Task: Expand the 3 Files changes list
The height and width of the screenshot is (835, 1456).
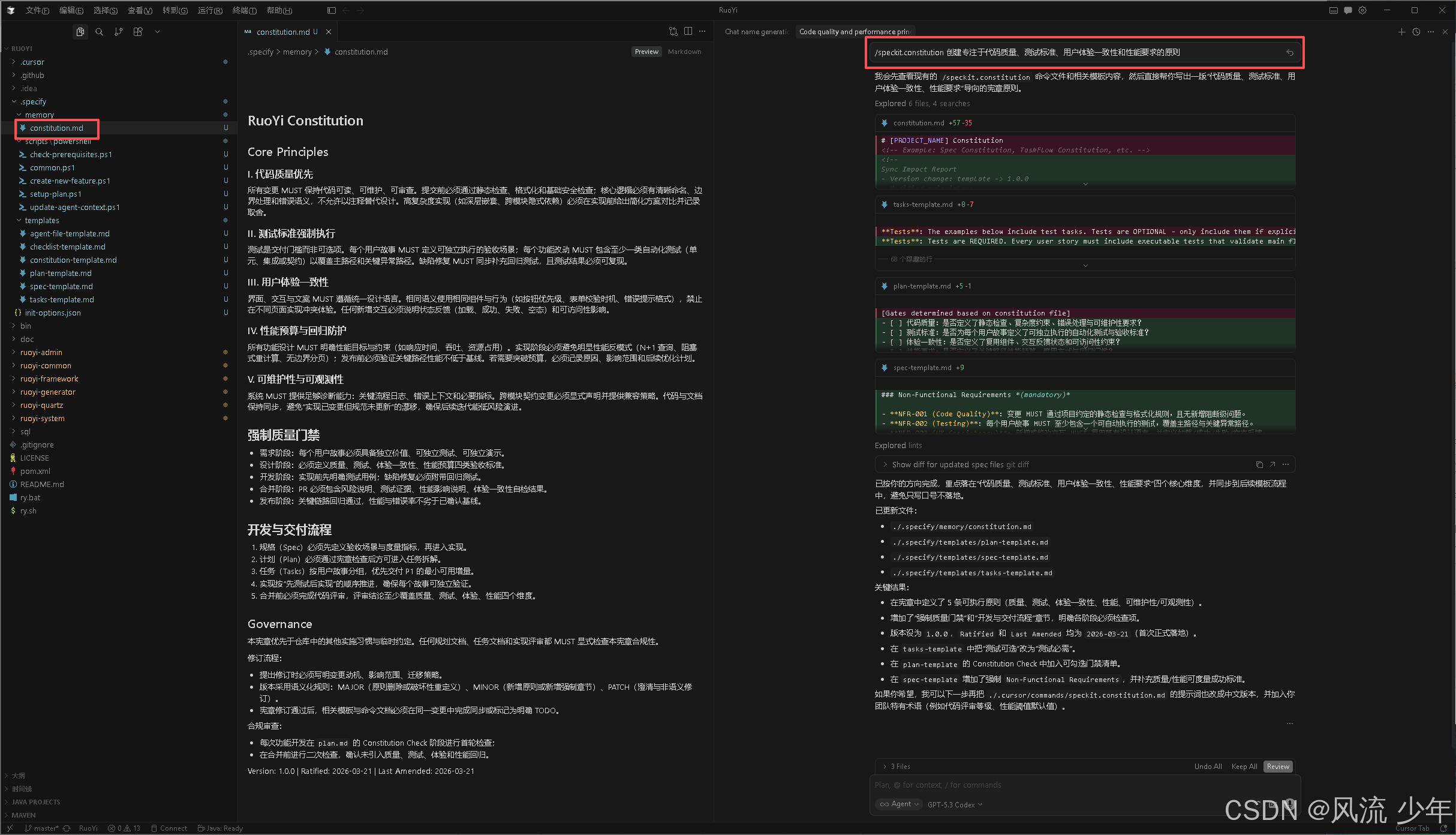Action: pos(897,766)
